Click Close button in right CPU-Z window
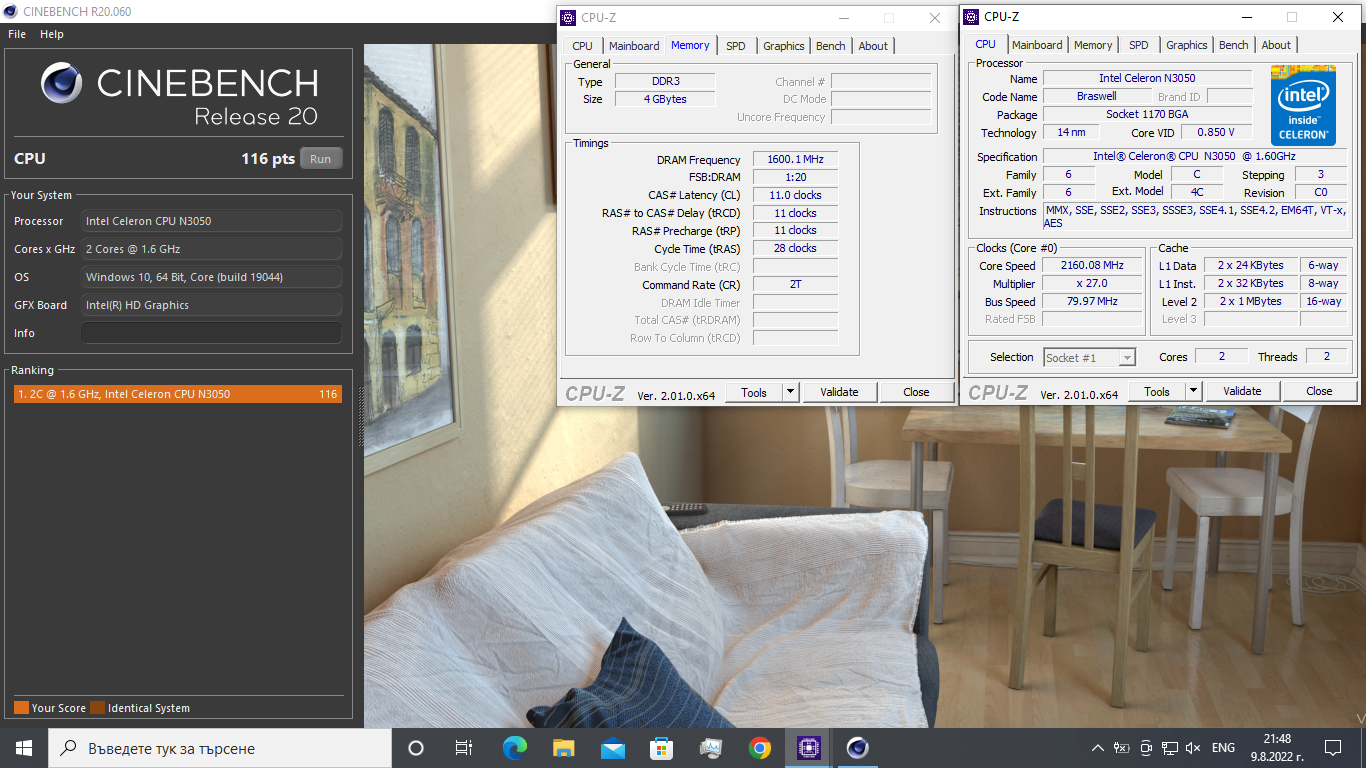 coord(1319,391)
